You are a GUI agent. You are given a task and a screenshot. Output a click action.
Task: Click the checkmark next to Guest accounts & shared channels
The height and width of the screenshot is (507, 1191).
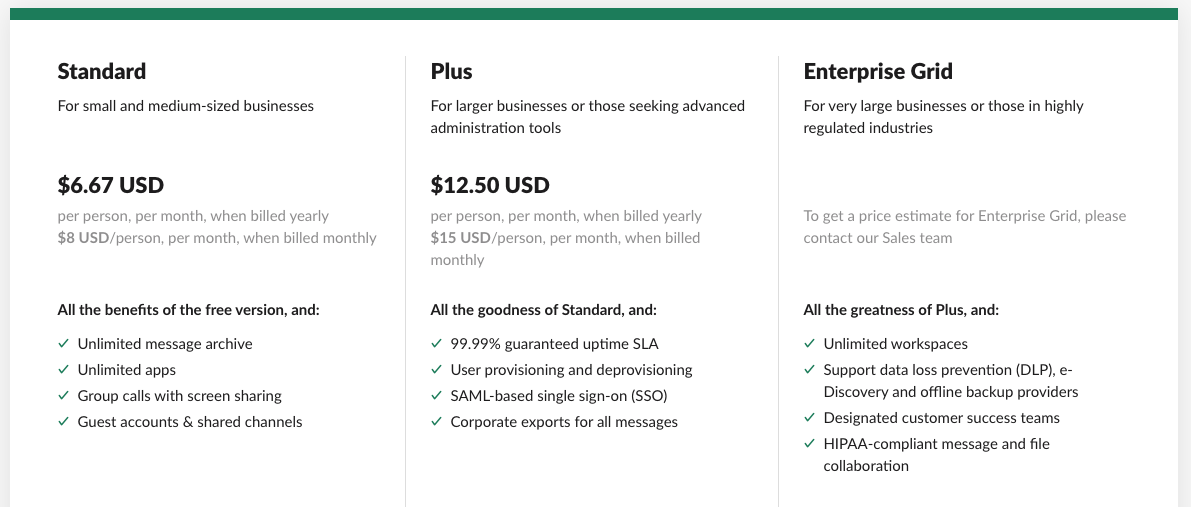[63, 421]
